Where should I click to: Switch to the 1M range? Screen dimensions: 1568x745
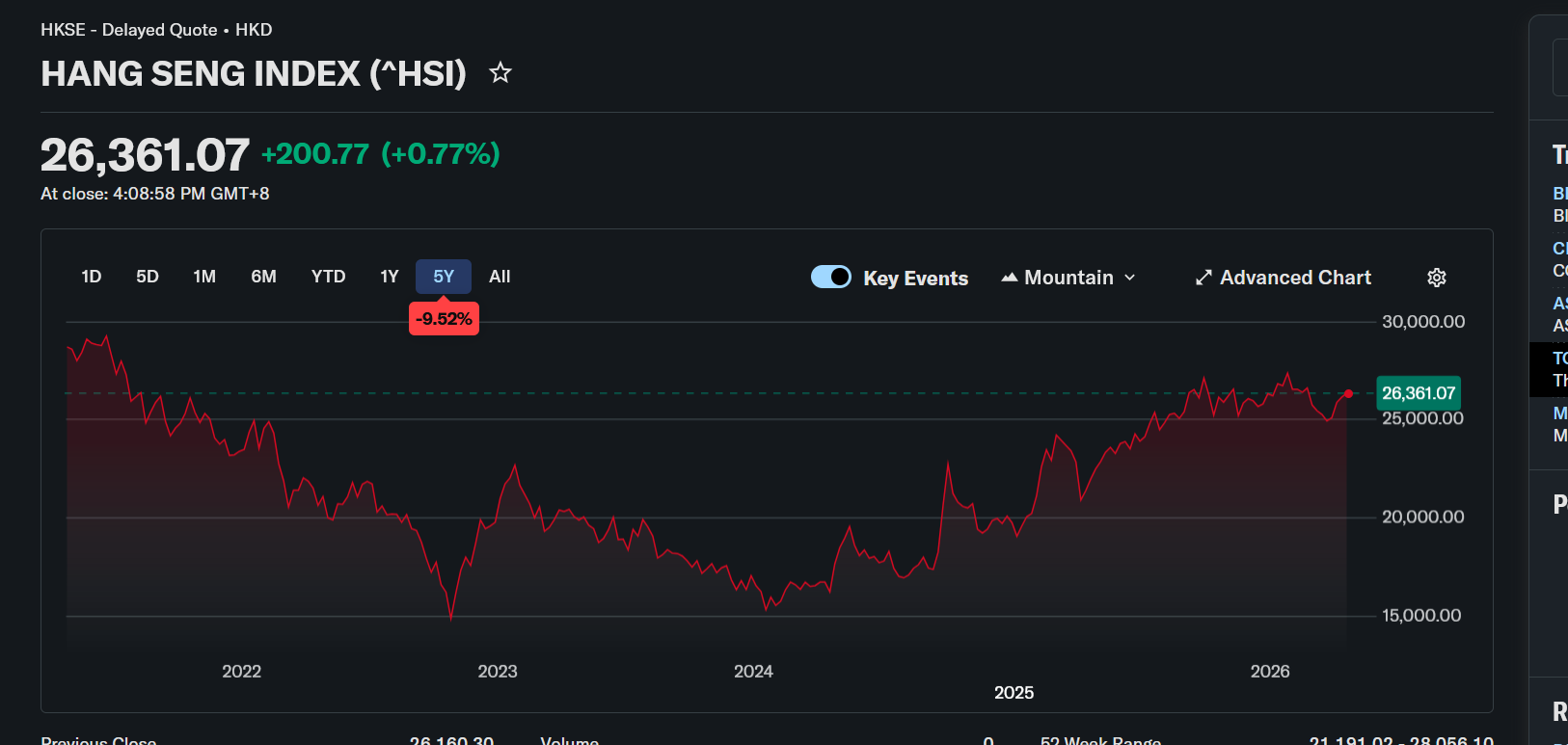pyautogui.click(x=204, y=277)
